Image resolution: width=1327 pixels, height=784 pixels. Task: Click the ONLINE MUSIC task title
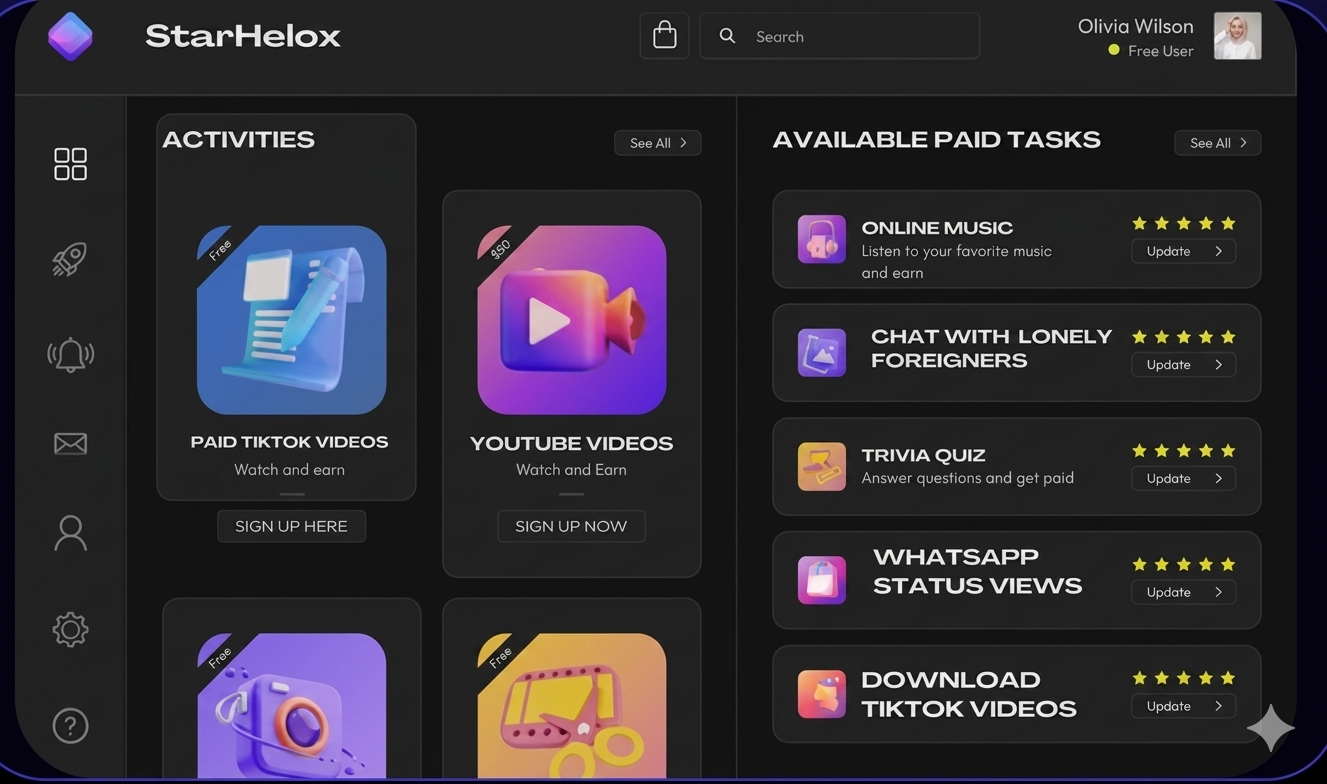click(937, 228)
